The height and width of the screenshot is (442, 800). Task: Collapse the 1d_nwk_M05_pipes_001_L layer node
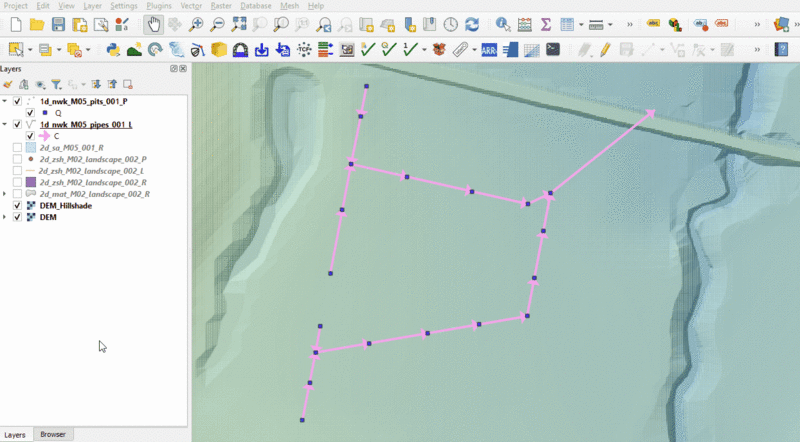[x=6, y=124]
